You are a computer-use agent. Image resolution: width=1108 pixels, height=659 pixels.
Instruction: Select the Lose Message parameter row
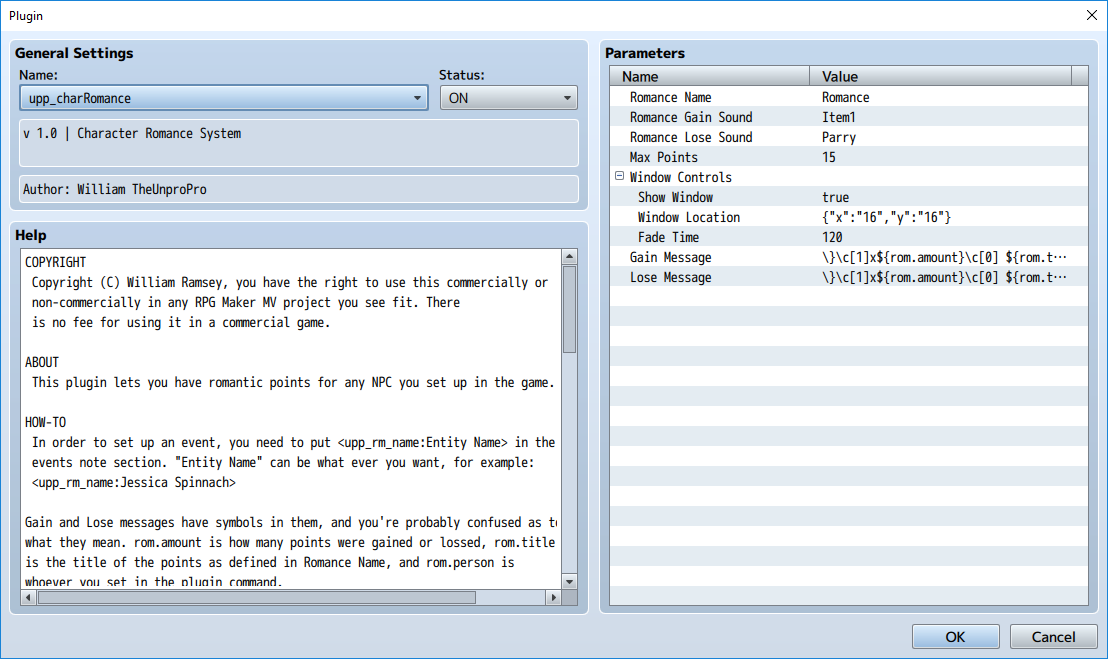pyautogui.click(x=670, y=277)
